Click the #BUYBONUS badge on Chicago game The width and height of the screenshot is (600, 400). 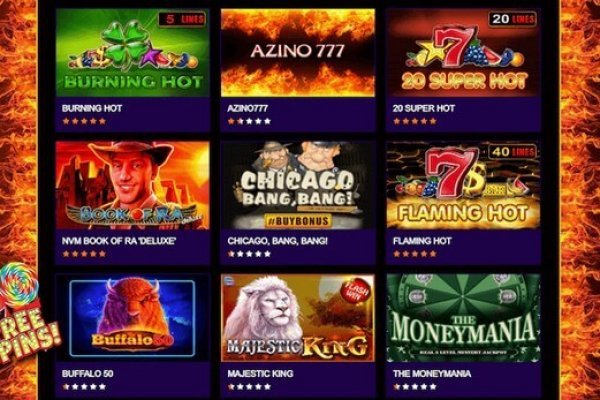pos(298,220)
